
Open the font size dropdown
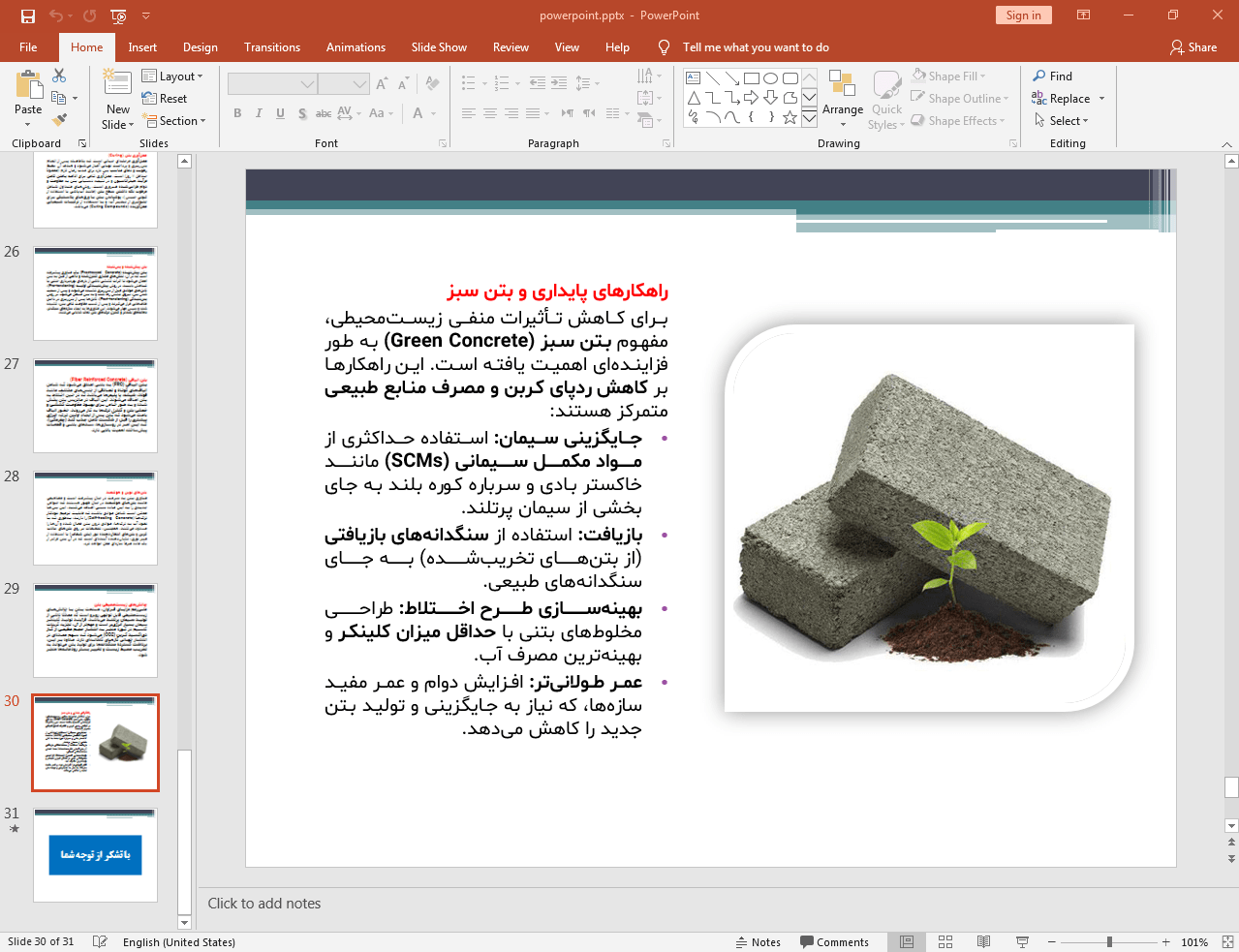(344, 84)
